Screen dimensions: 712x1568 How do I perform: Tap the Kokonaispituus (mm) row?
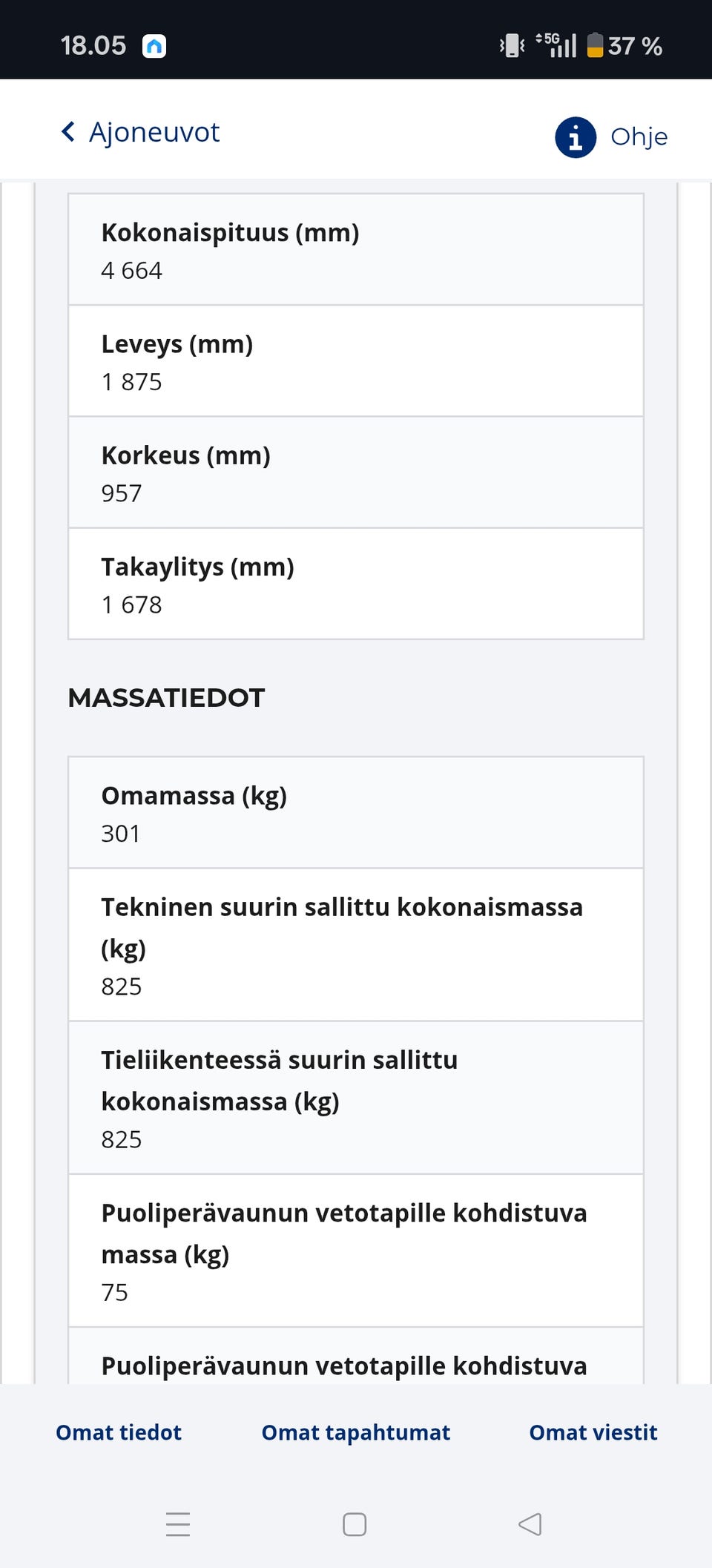coord(355,250)
